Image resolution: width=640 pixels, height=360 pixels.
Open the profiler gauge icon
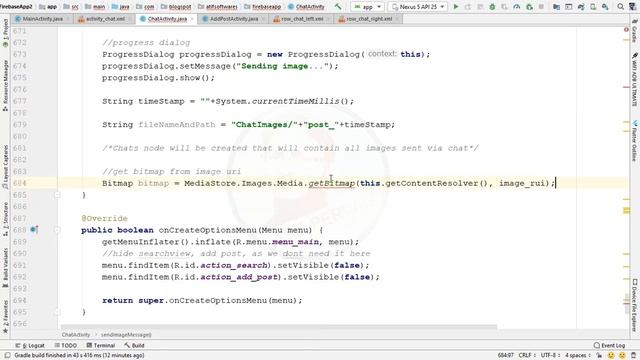517,7
